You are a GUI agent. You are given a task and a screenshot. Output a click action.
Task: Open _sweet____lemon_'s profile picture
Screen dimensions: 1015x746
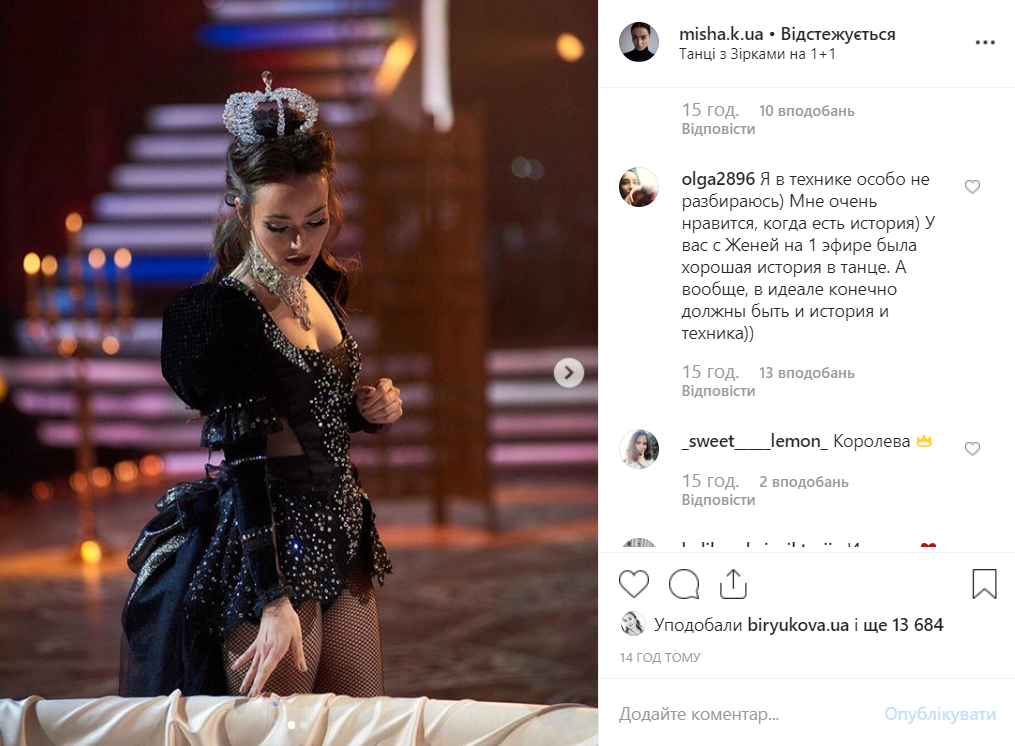pos(639,448)
